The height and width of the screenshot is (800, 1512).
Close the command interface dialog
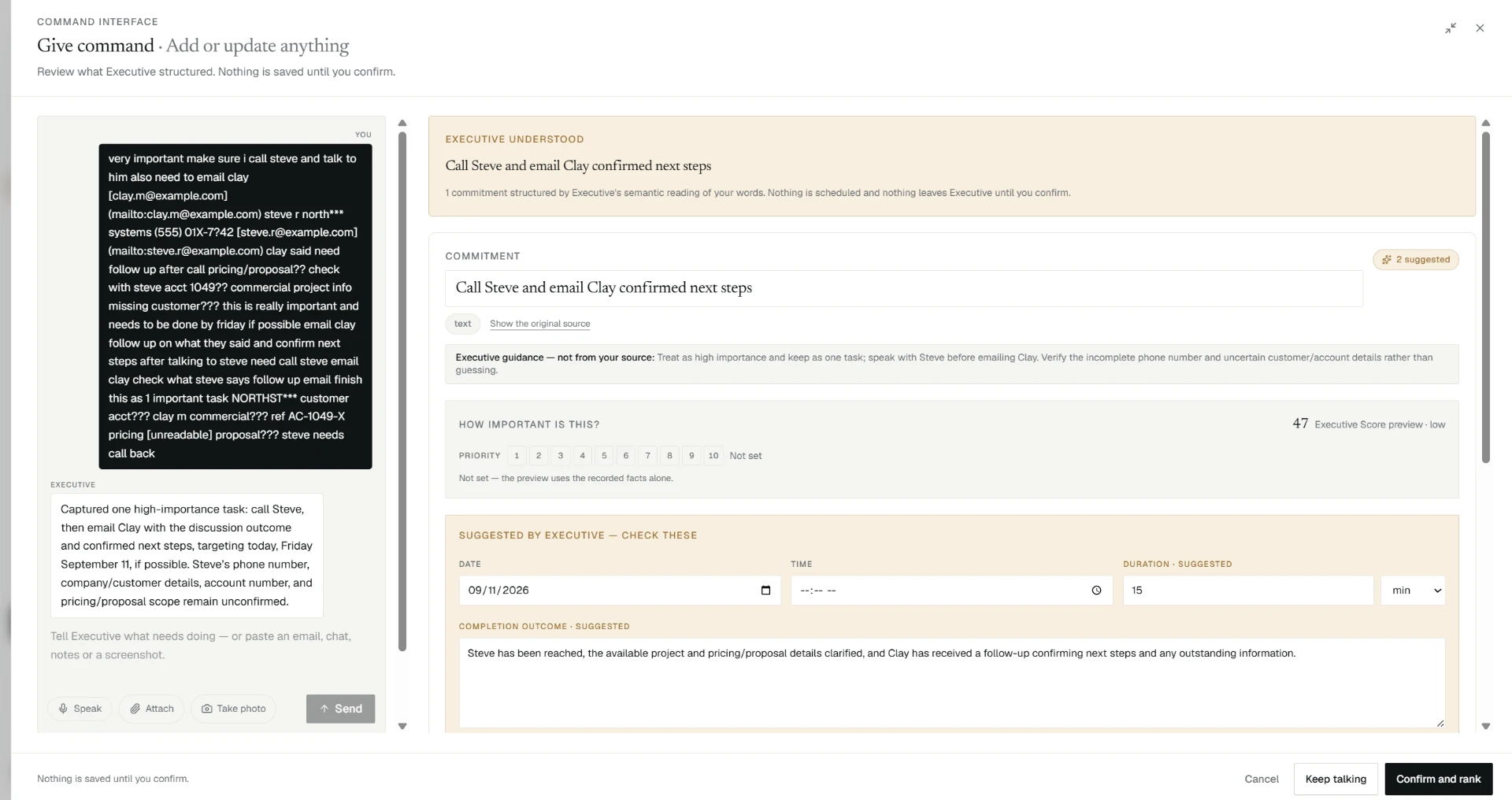pos(1480,28)
